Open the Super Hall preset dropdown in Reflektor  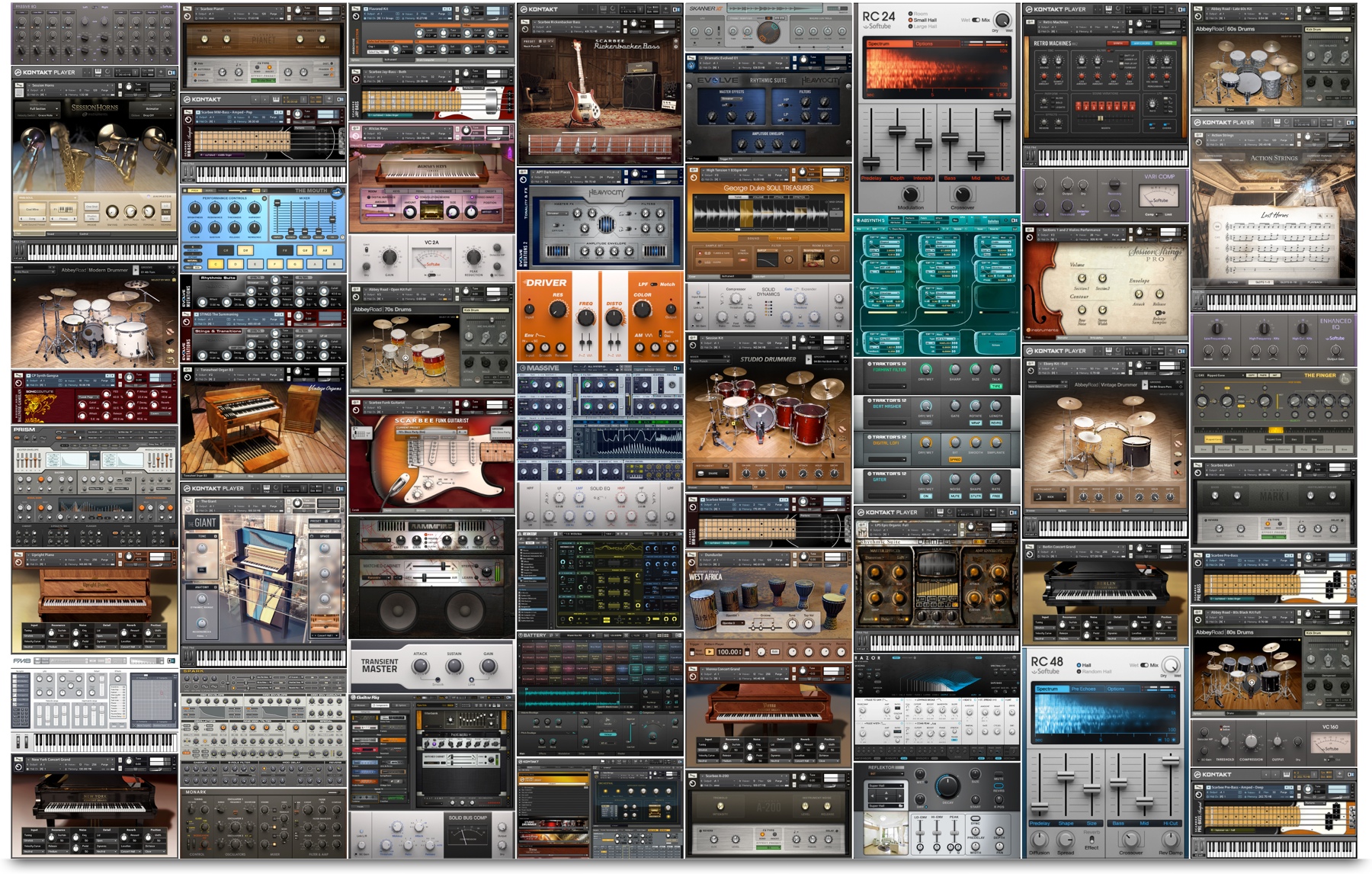[884, 786]
